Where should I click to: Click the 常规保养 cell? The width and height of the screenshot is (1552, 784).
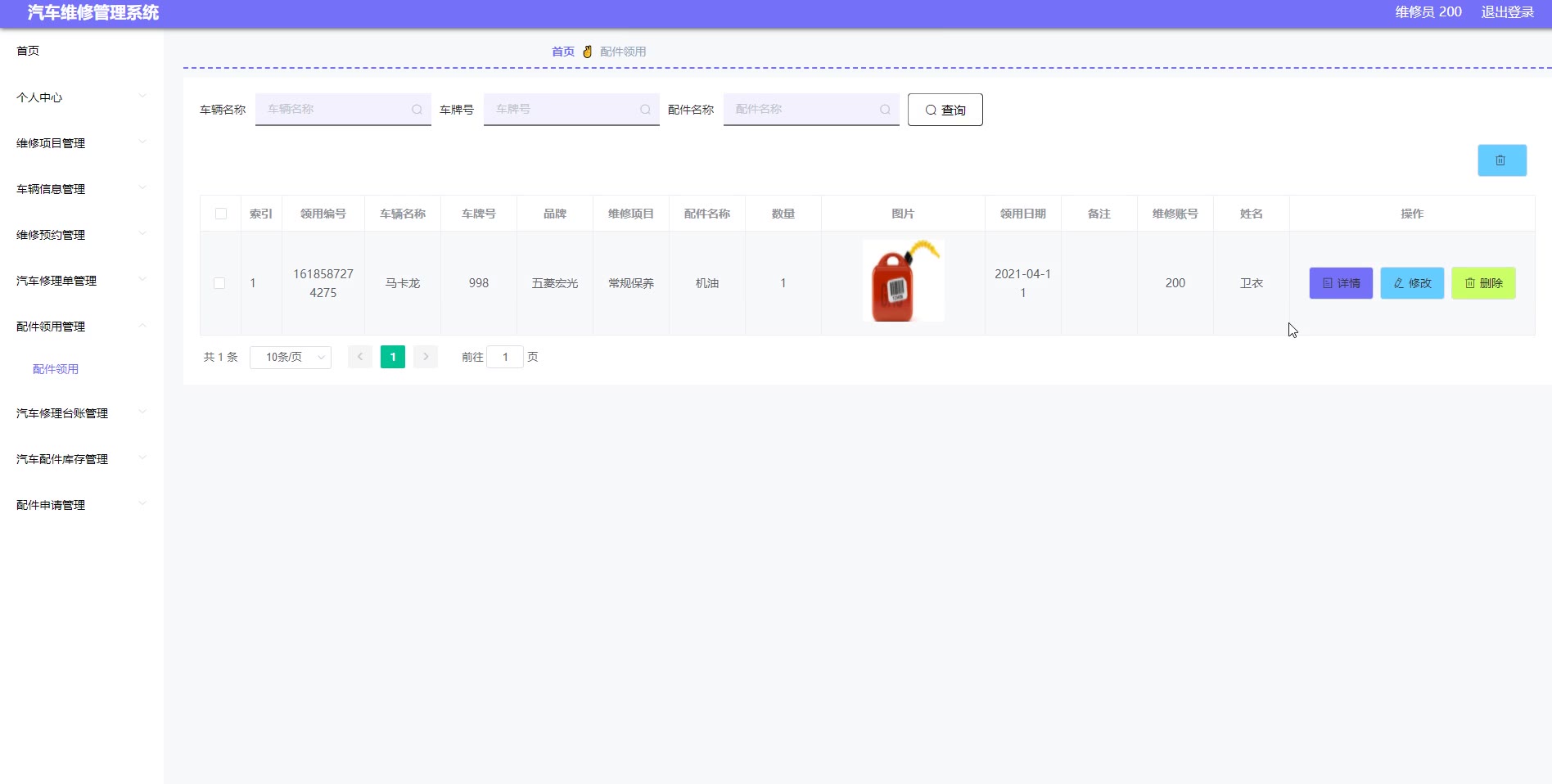[x=631, y=283]
